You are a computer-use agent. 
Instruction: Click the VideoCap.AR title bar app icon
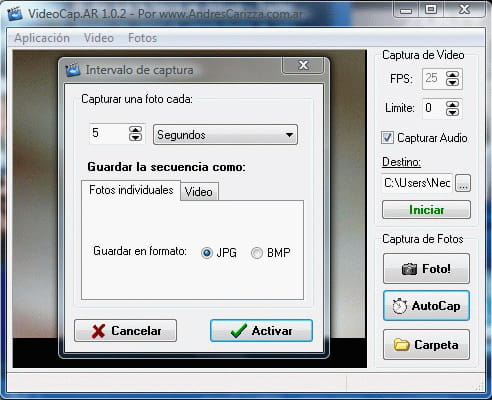pos(14,14)
